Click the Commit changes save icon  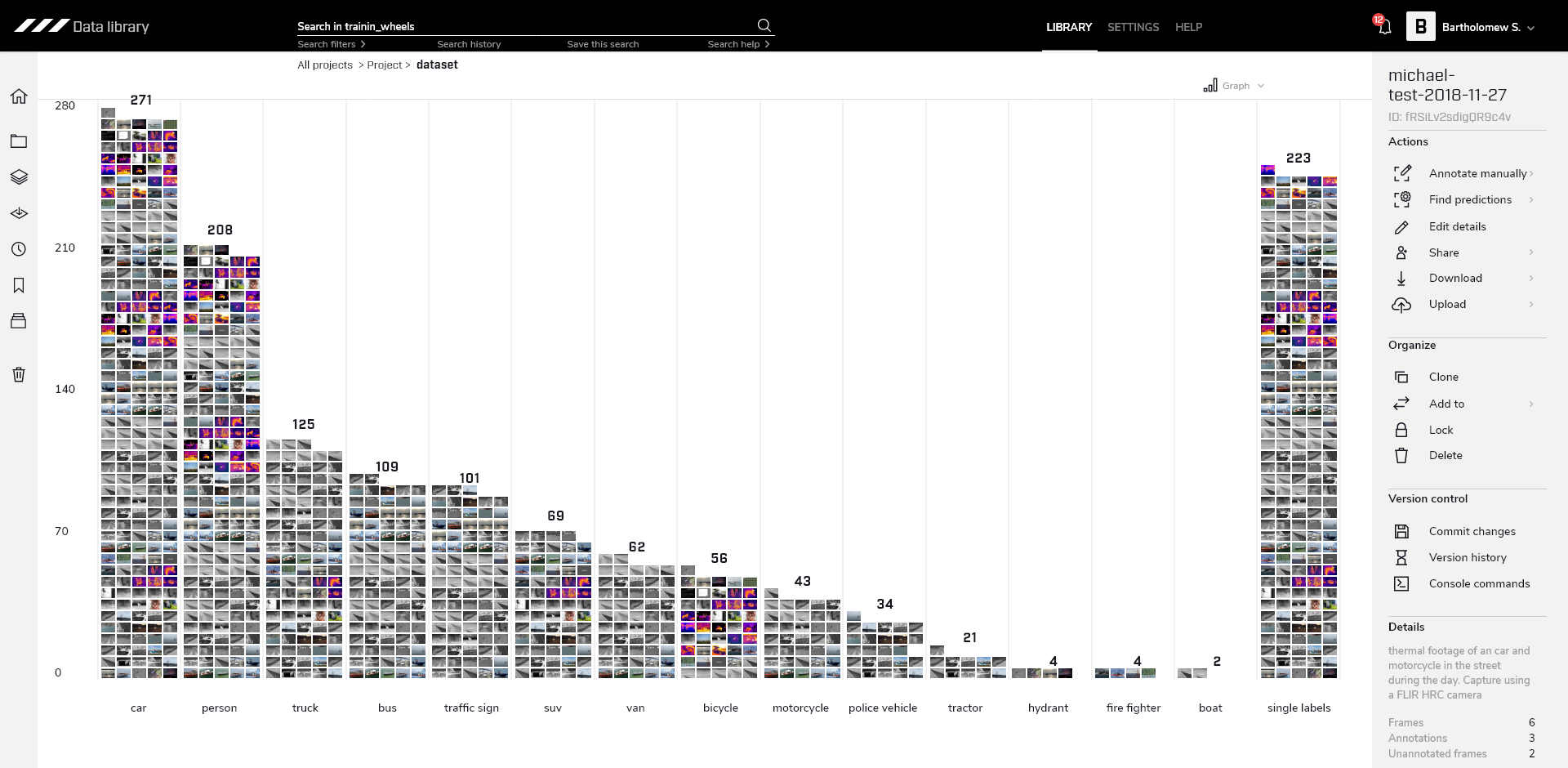click(x=1401, y=531)
